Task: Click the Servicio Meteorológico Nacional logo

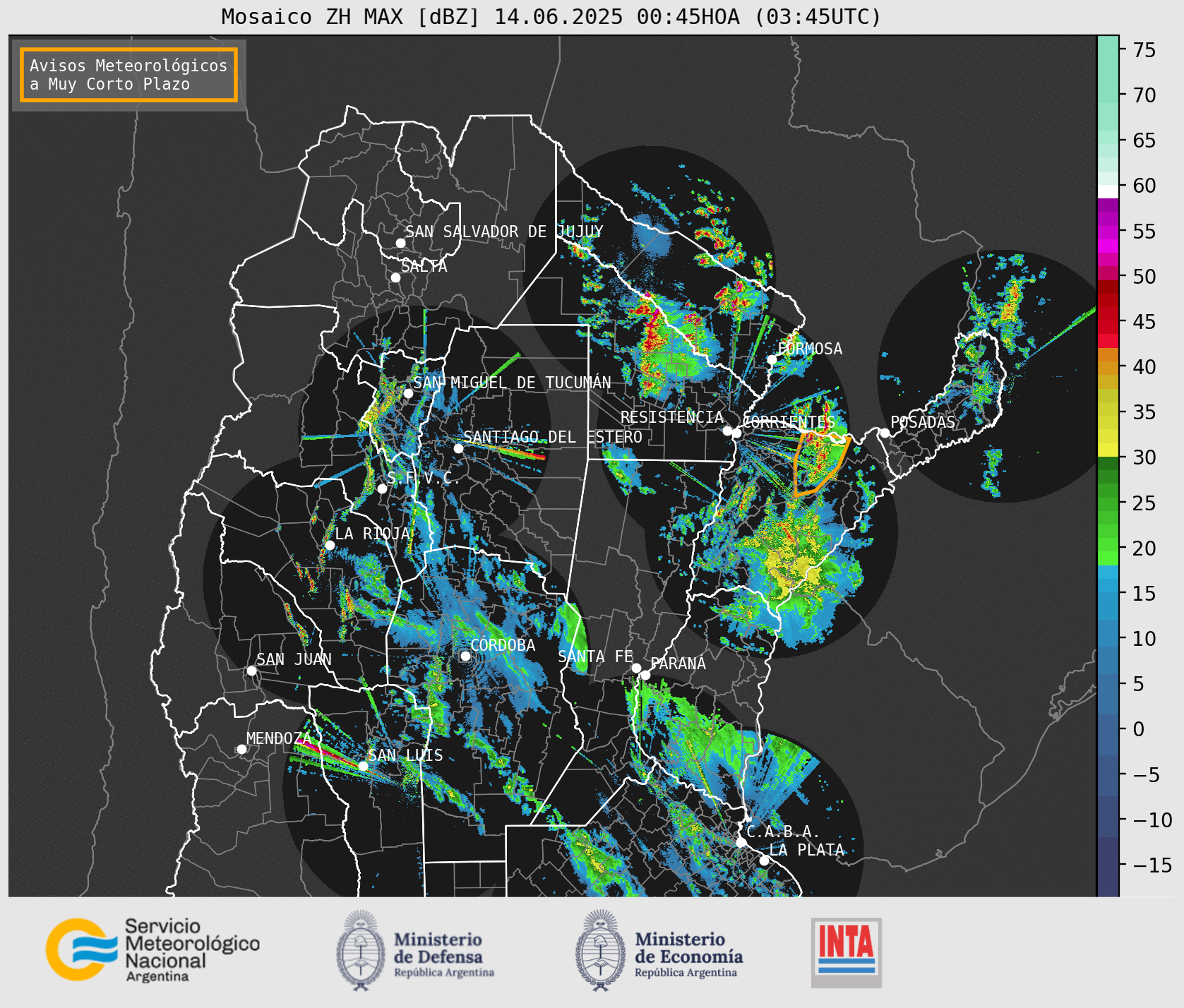Action: (153, 949)
